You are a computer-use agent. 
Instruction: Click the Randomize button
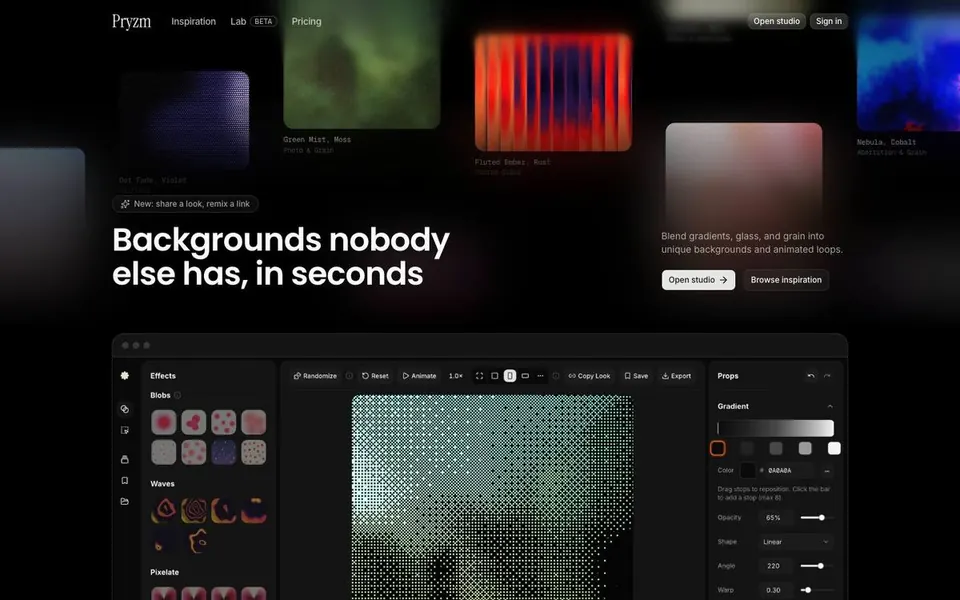pos(315,376)
